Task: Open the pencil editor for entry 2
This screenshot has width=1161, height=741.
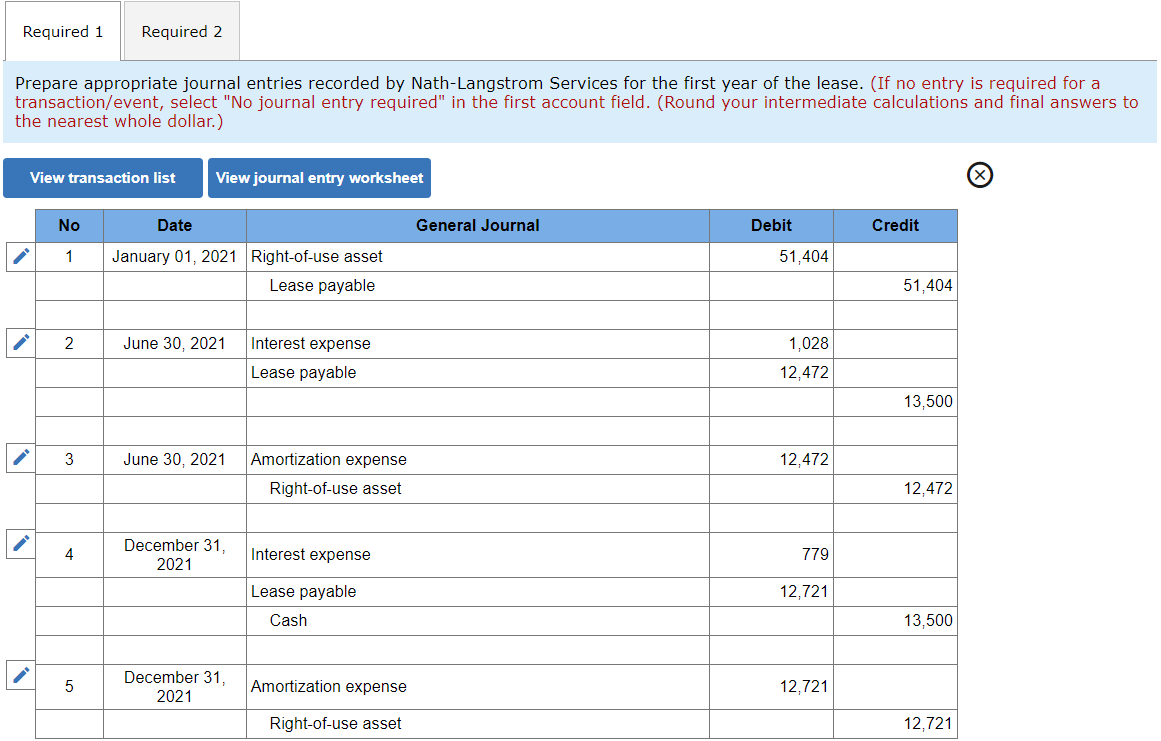Action: coord(20,342)
